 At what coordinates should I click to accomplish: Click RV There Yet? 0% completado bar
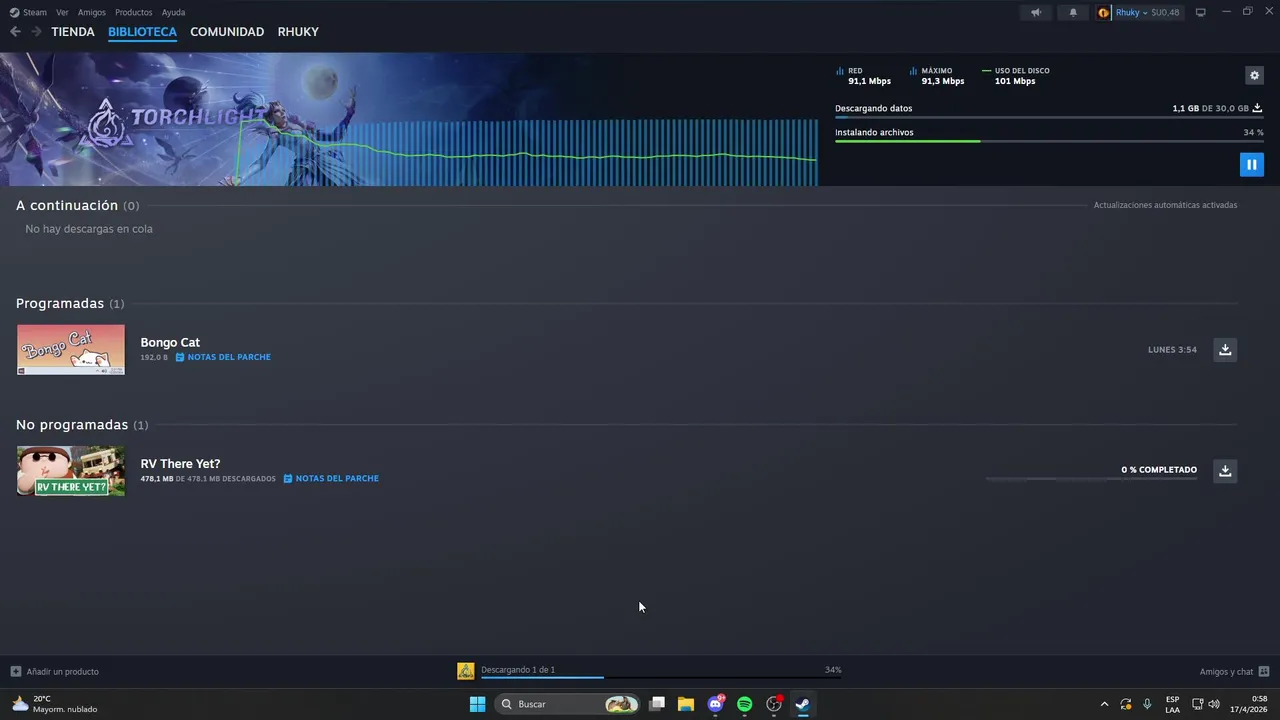[x=1091, y=479]
